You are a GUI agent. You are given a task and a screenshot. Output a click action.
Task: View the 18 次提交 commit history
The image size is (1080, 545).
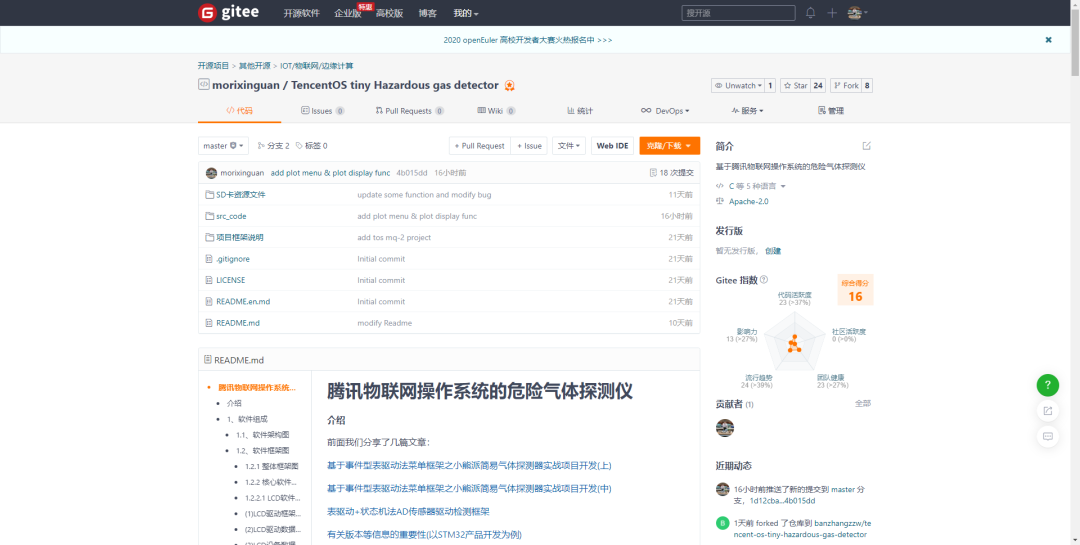[672, 173]
